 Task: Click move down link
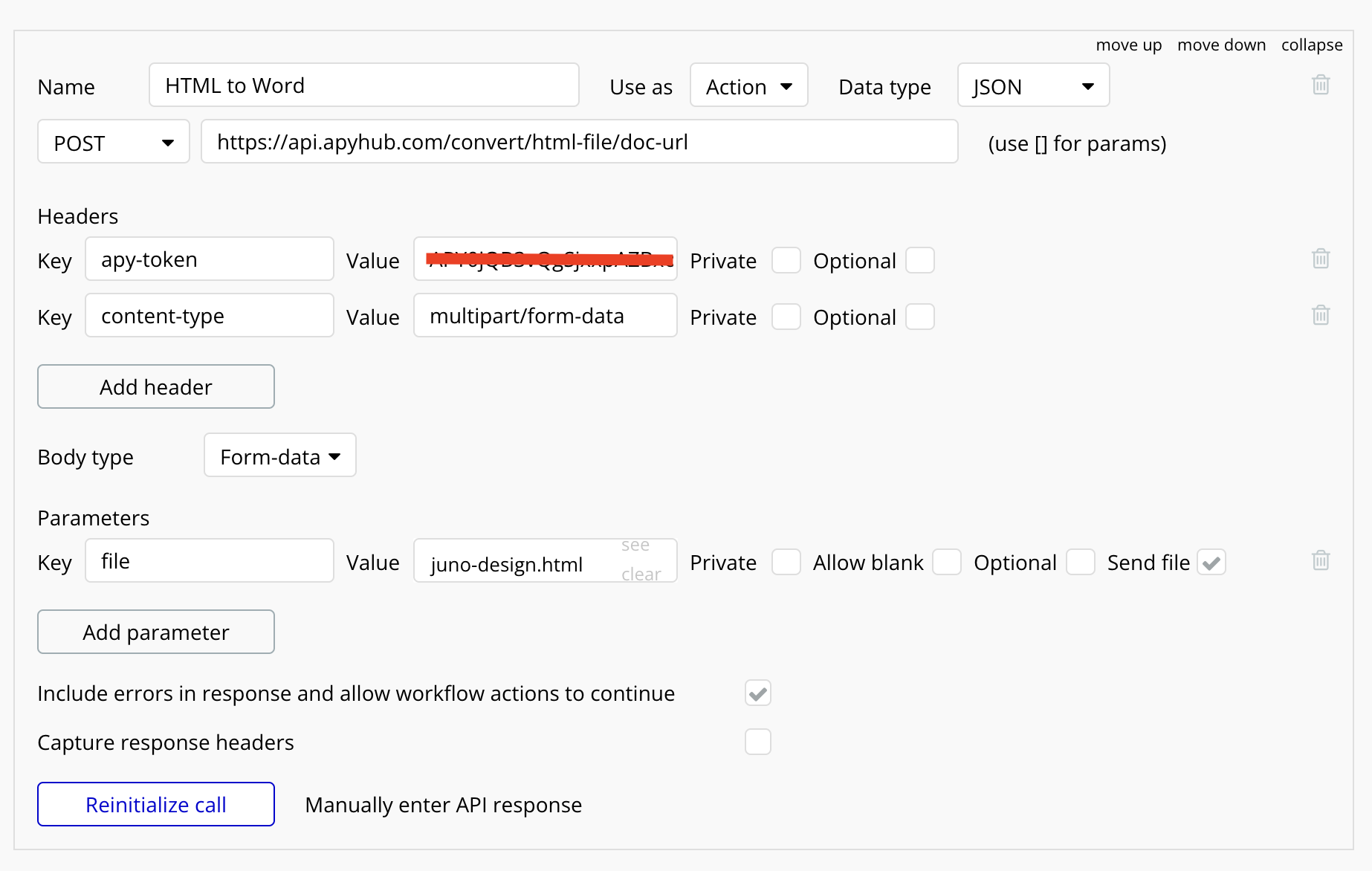1221,45
